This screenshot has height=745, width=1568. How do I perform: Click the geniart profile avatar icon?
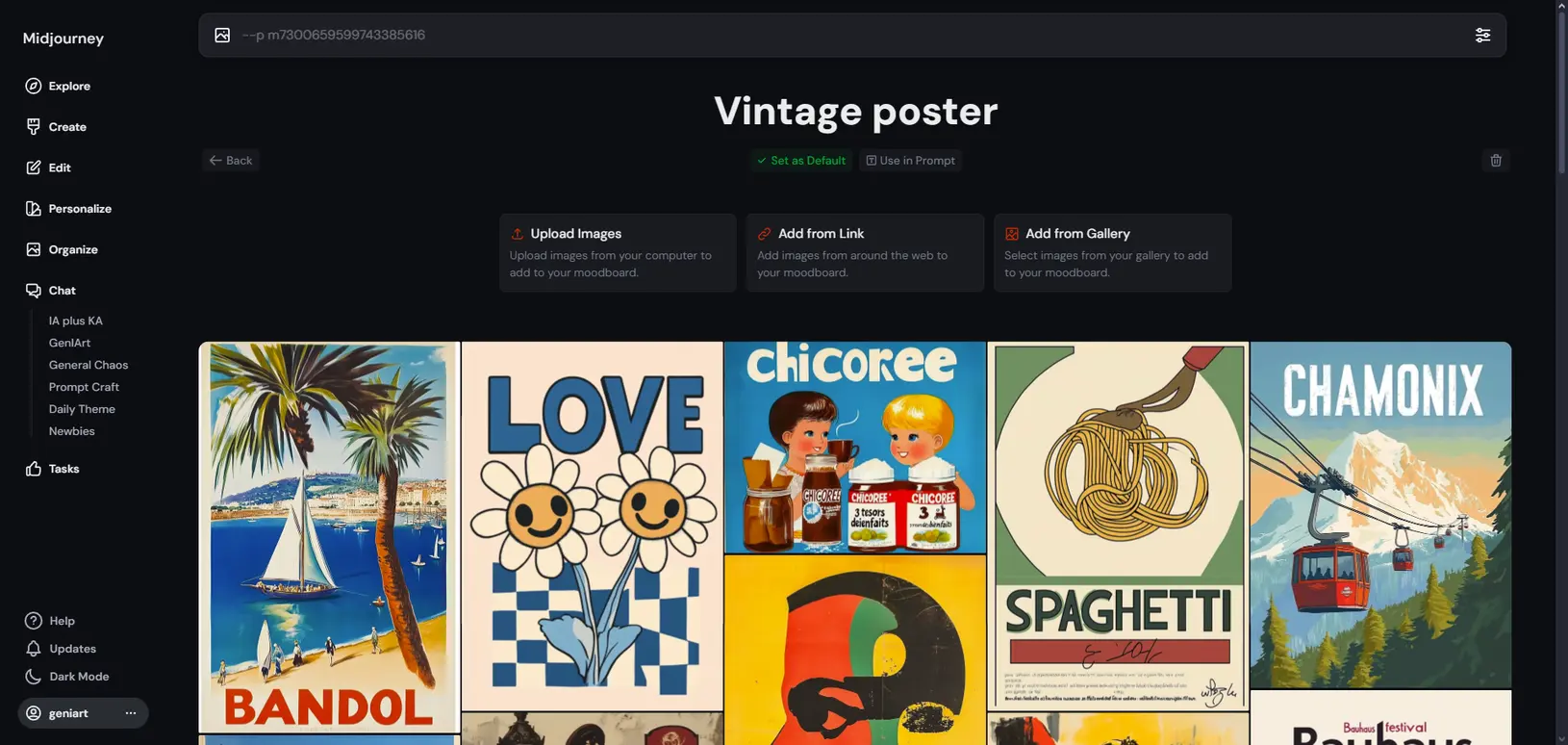click(34, 713)
